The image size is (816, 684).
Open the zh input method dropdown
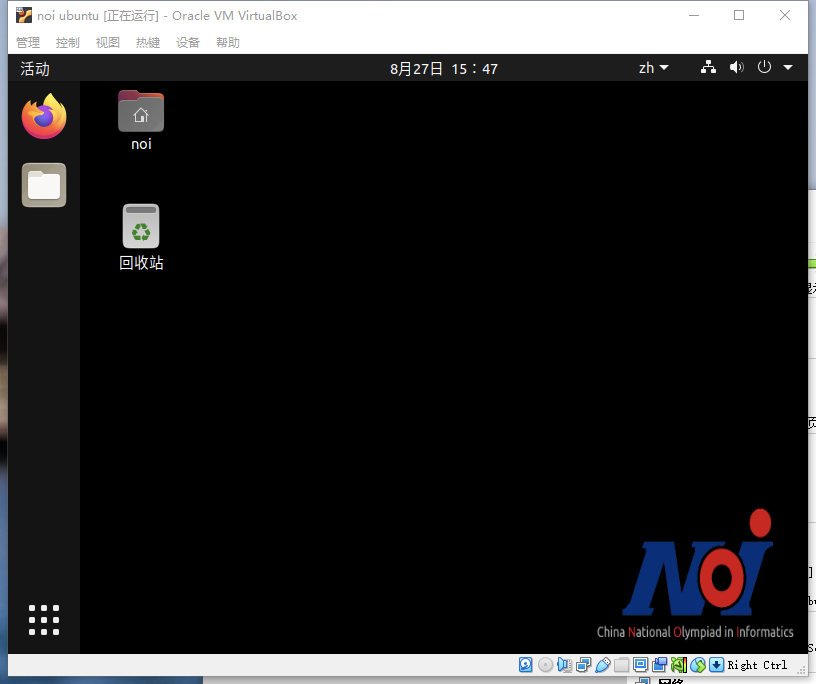tap(652, 68)
